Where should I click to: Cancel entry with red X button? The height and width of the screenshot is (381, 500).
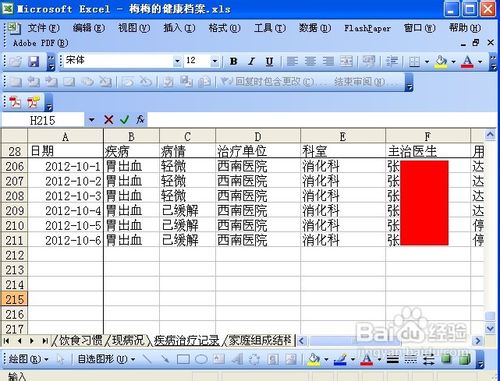109,120
